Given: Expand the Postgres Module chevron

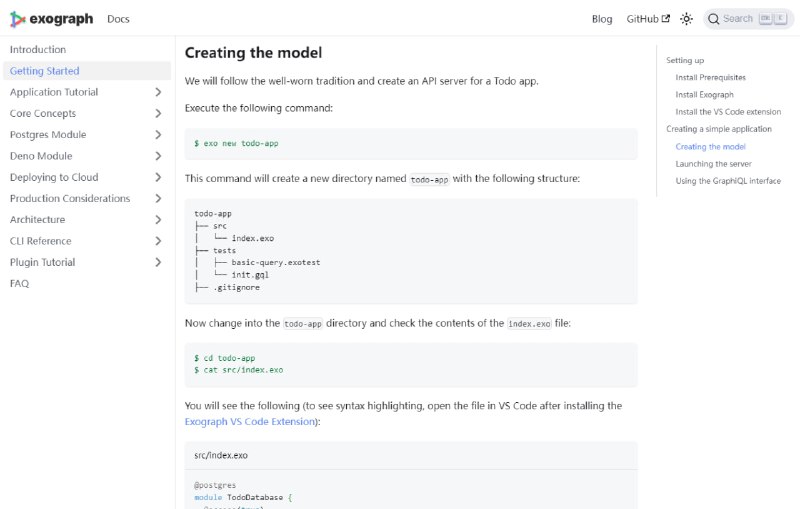Looking at the screenshot, I should click(158, 135).
